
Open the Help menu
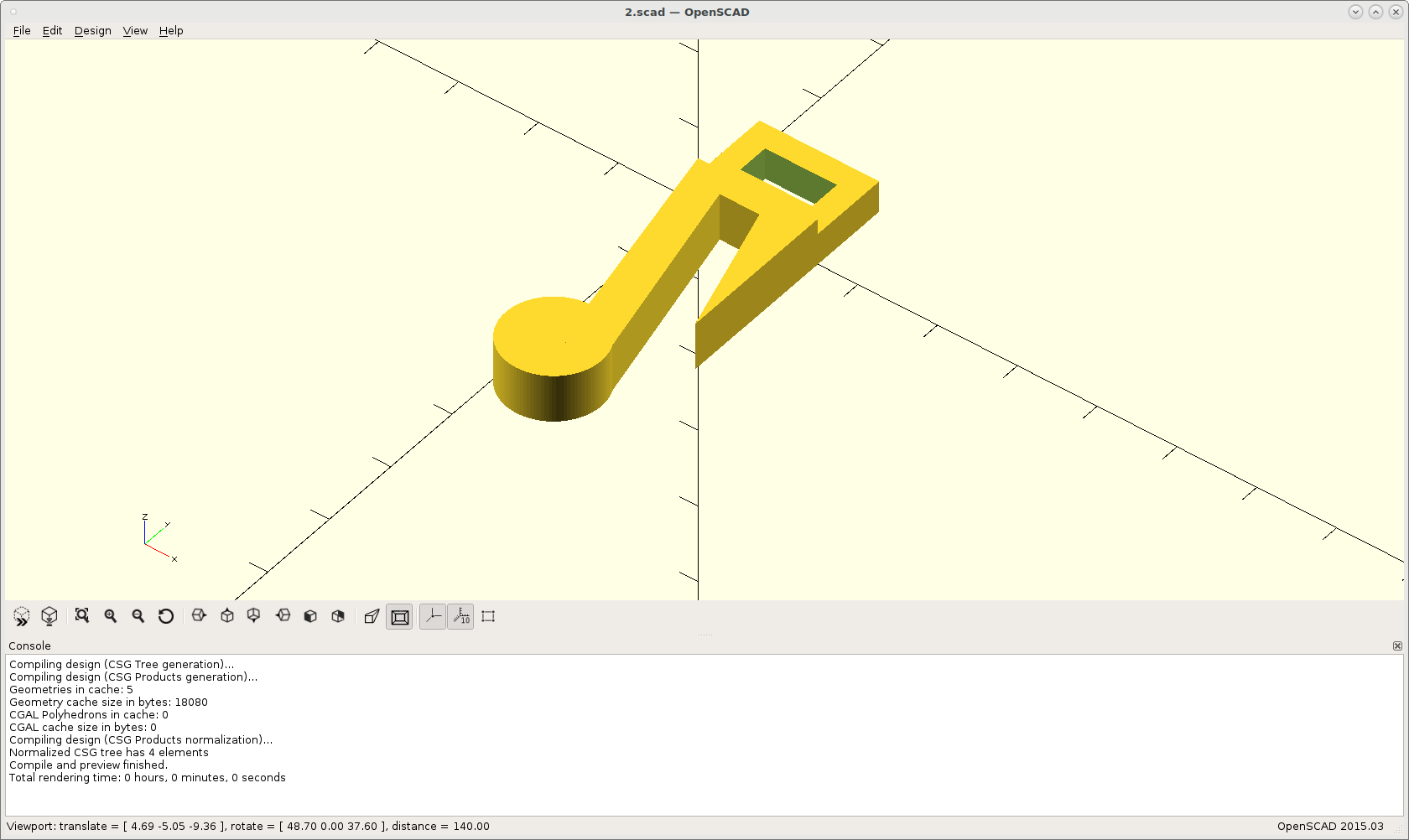pyautogui.click(x=171, y=30)
